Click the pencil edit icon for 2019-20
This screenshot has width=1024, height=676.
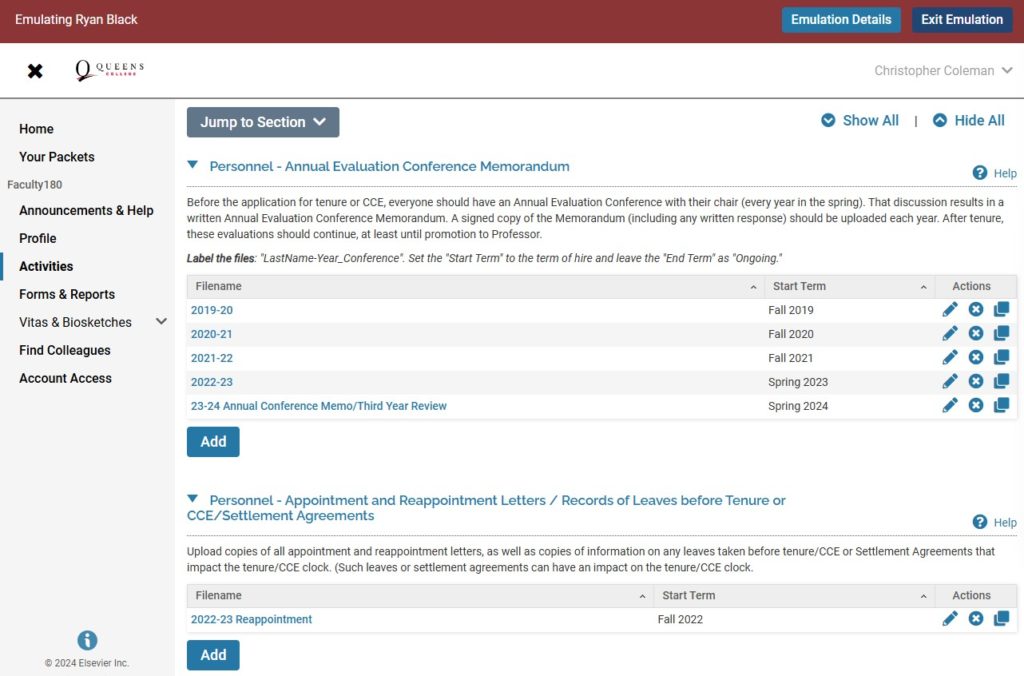950,310
